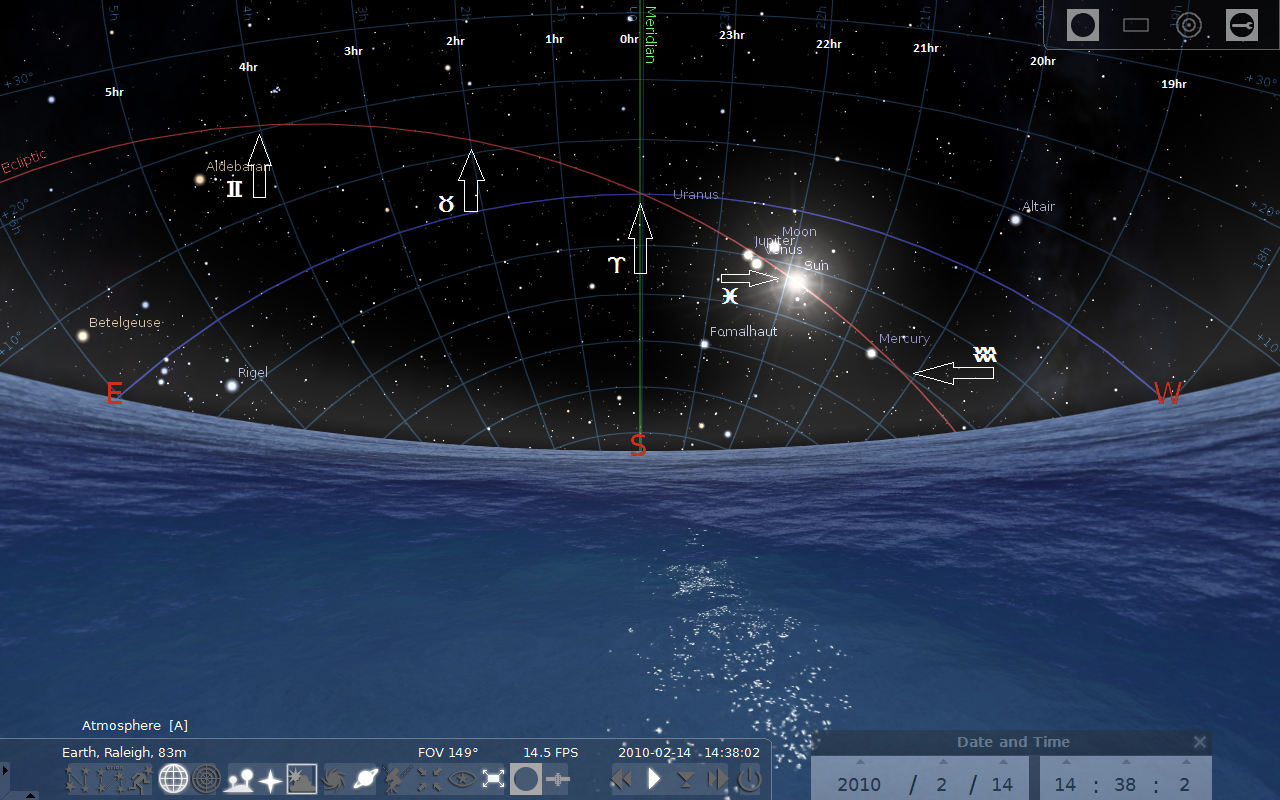Quit Stellarium using the power icon
This screenshot has width=1280, height=800.
pos(748,779)
